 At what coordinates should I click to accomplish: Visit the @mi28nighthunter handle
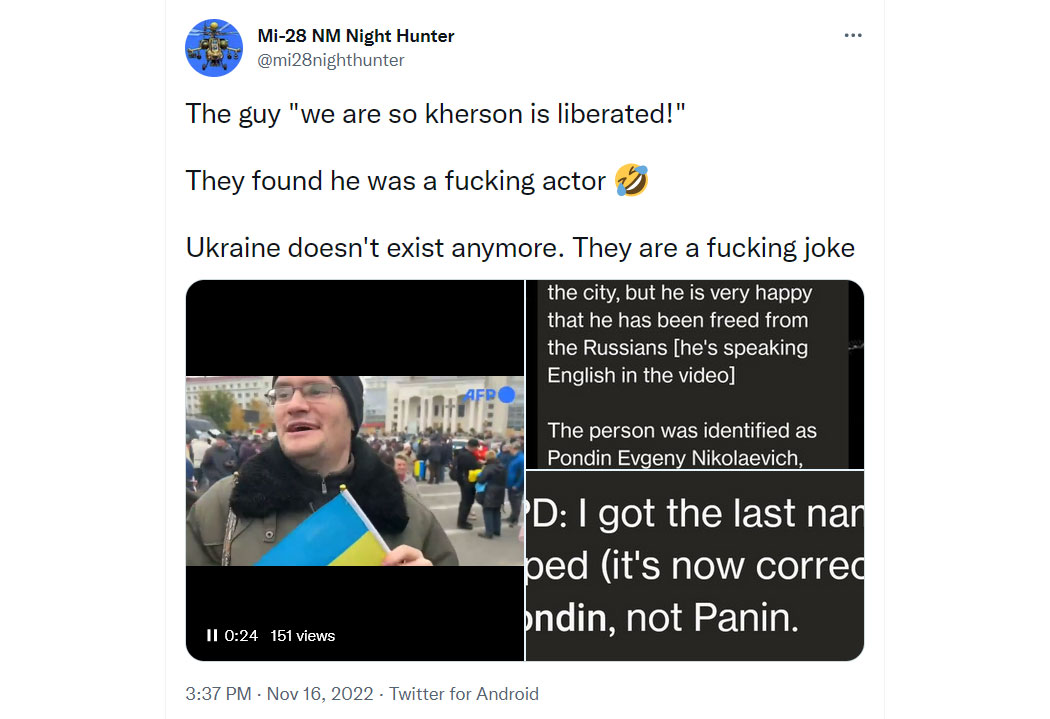click(x=331, y=60)
